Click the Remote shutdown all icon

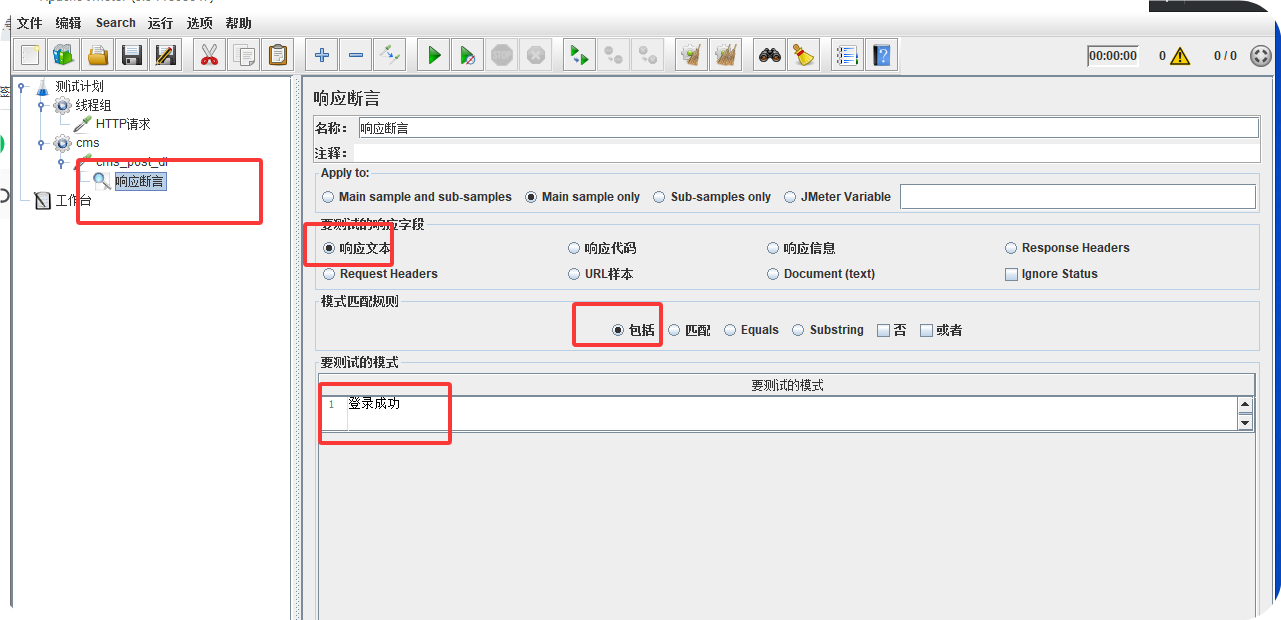tap(647, 55)
